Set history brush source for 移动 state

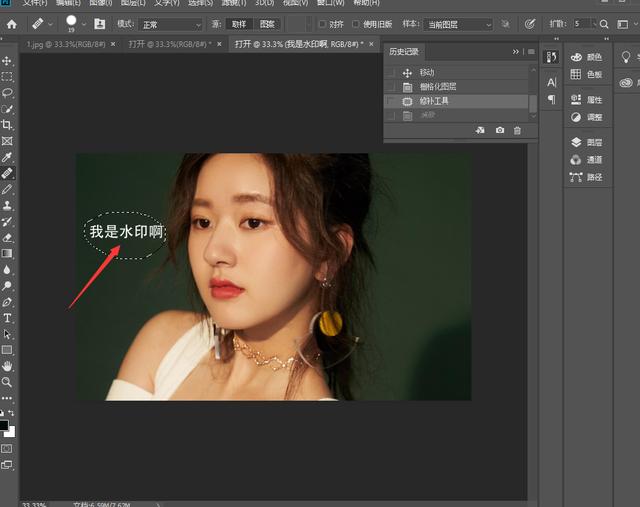(391, 73)
